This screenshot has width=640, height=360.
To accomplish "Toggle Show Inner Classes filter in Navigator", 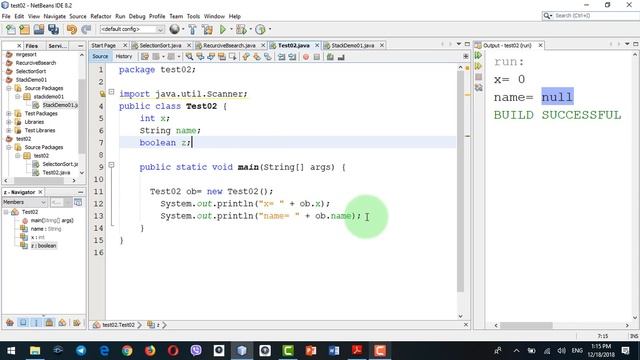I will click(62, 323).
